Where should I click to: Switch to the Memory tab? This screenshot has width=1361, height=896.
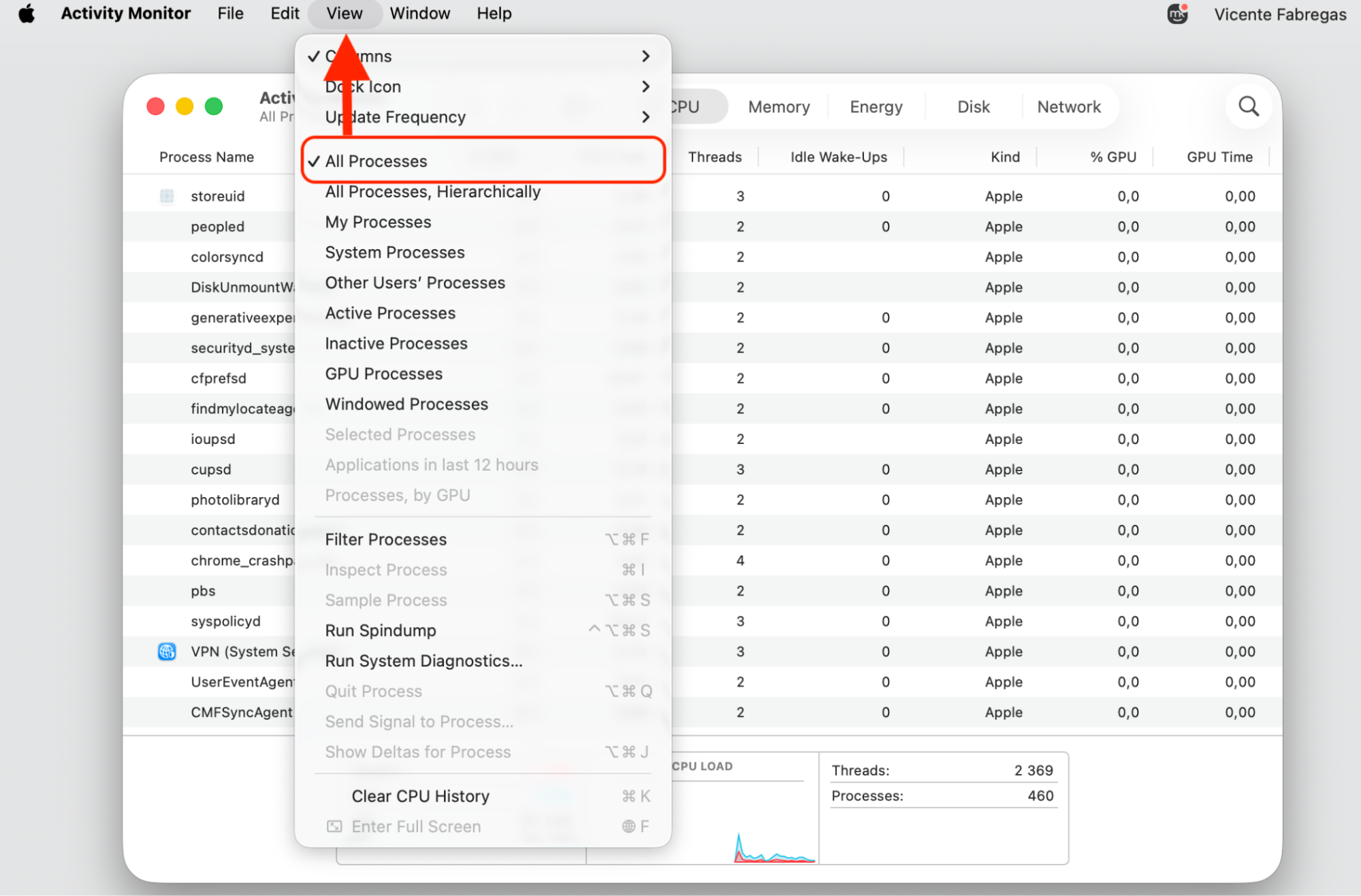[x=778, y=107]
